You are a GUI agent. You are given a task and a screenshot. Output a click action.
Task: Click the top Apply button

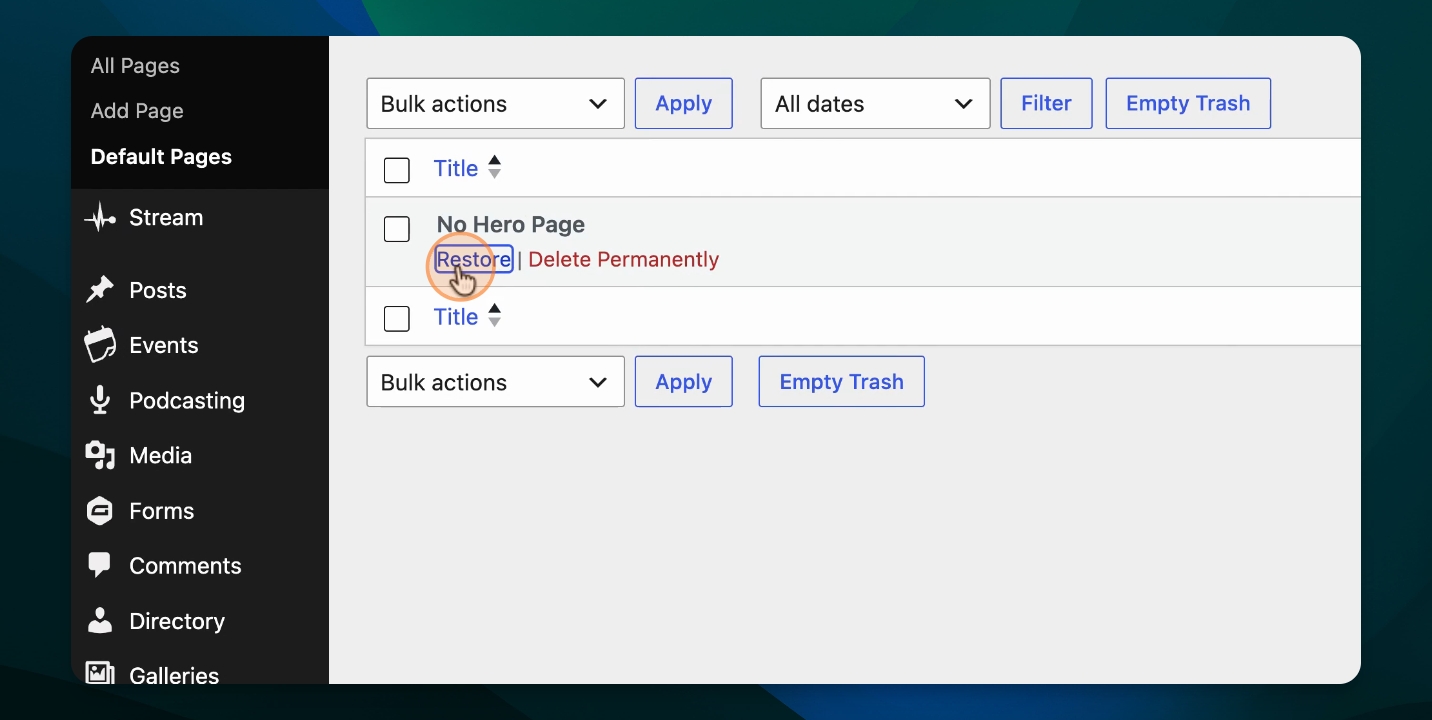coord(684,104)
